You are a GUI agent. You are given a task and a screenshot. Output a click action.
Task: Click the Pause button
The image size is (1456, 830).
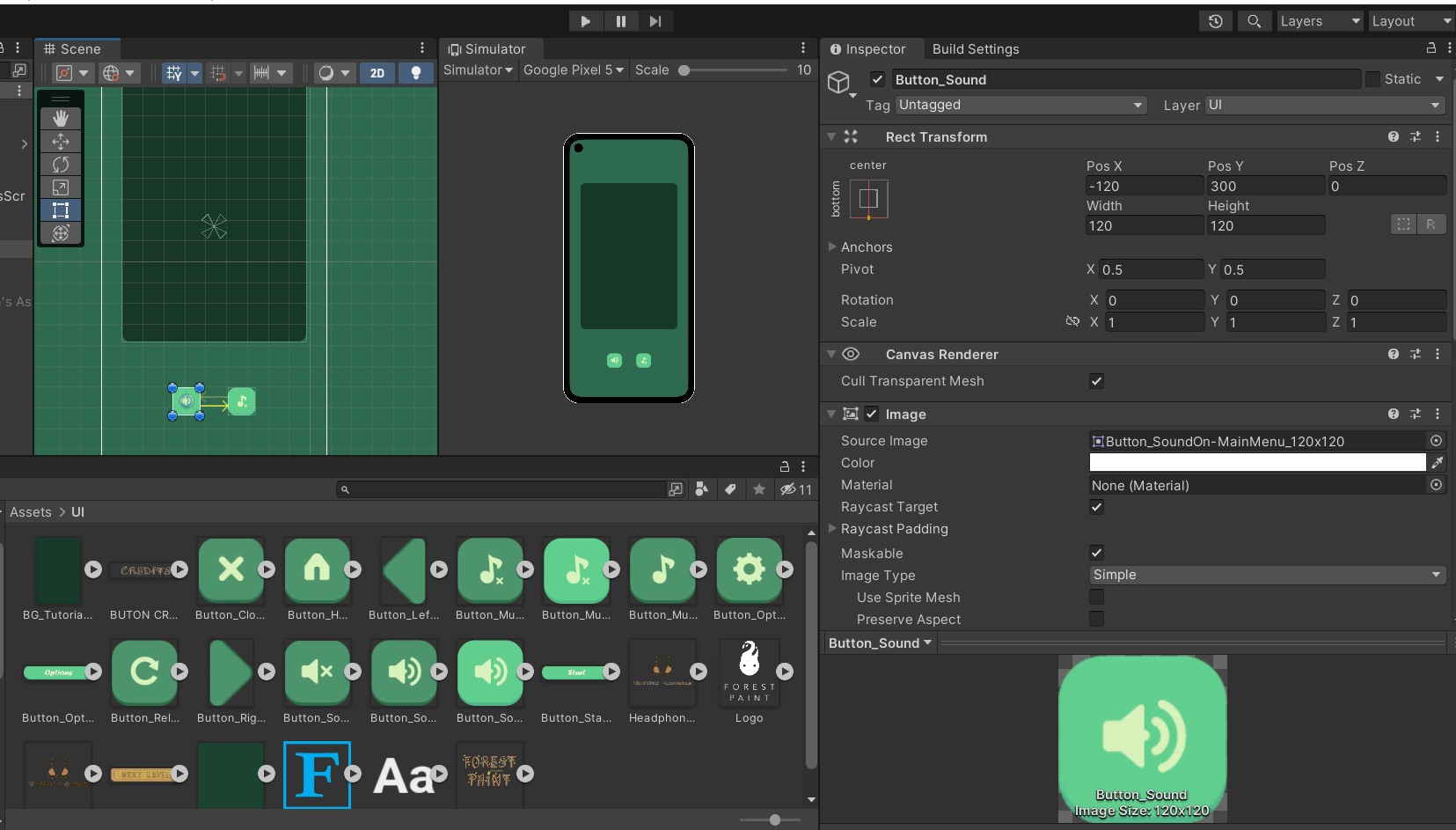pyautogui.click(x=620, y=21)
